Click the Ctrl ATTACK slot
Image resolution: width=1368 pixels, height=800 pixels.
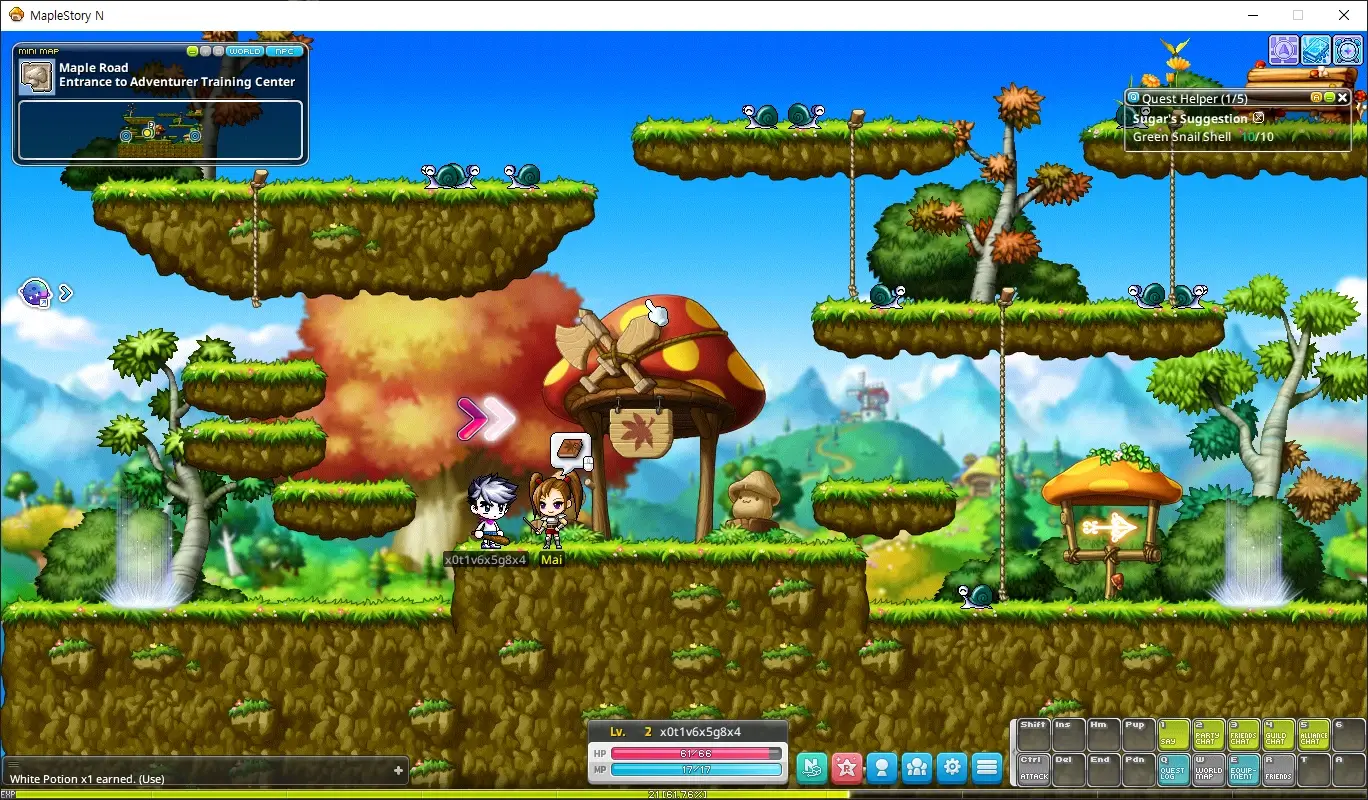pyautogui.click(x=1034, y=769)
